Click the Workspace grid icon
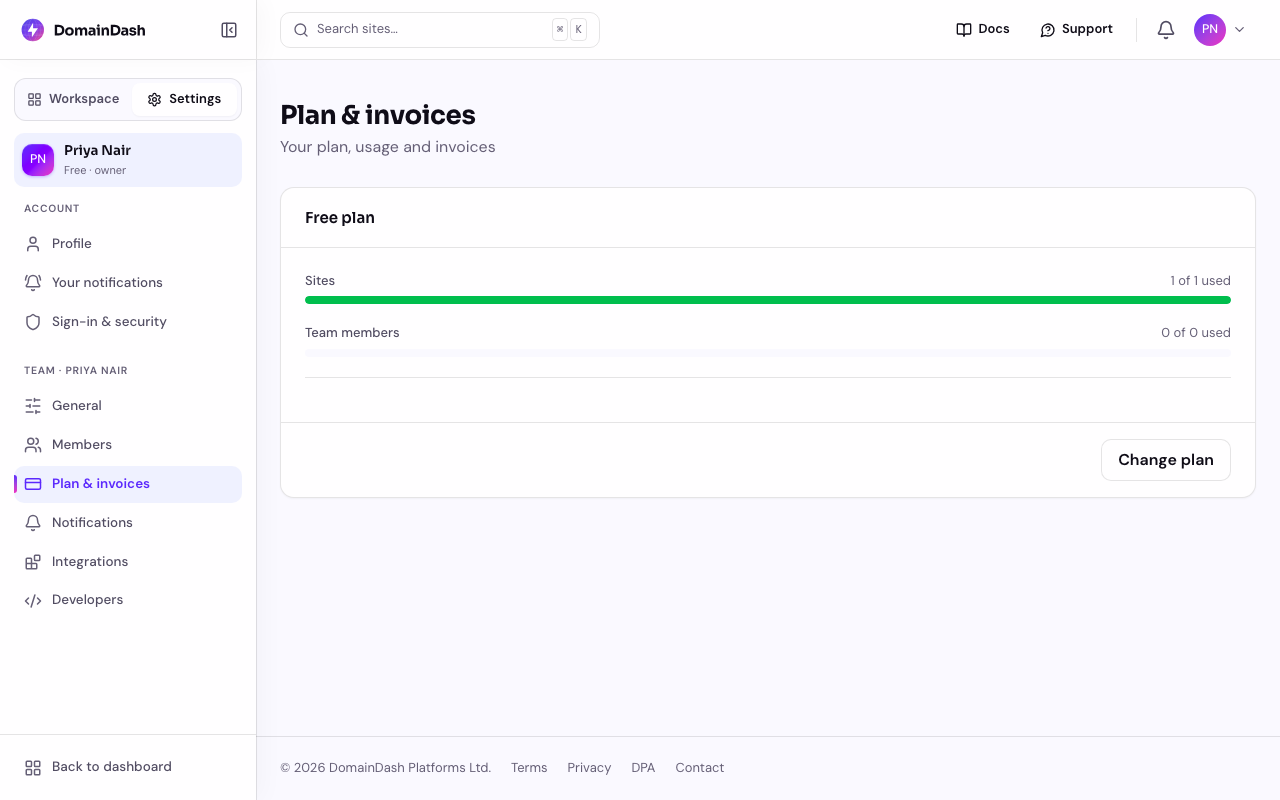 click(34, 99)
